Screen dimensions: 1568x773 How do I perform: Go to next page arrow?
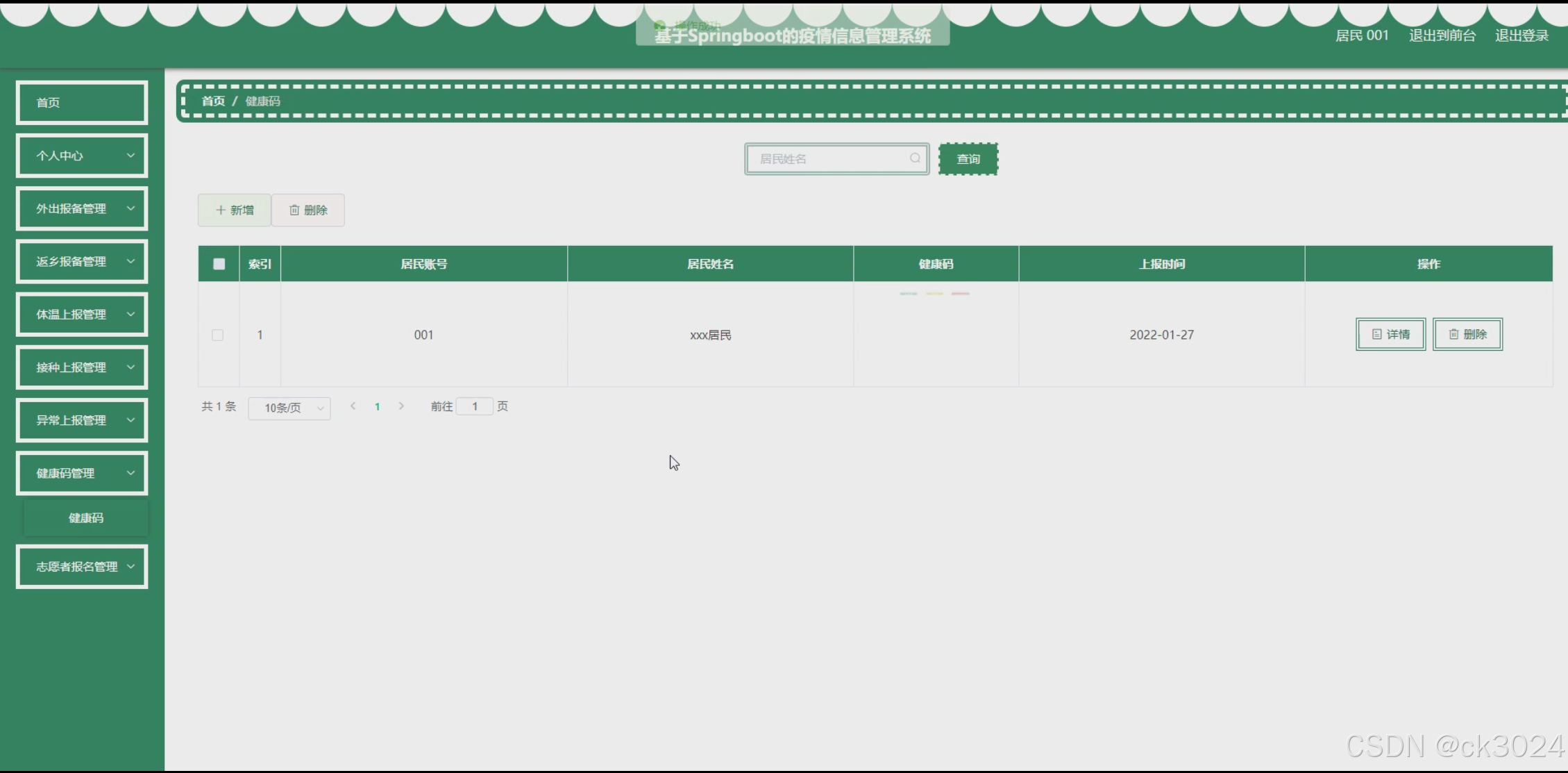[401, 406]
